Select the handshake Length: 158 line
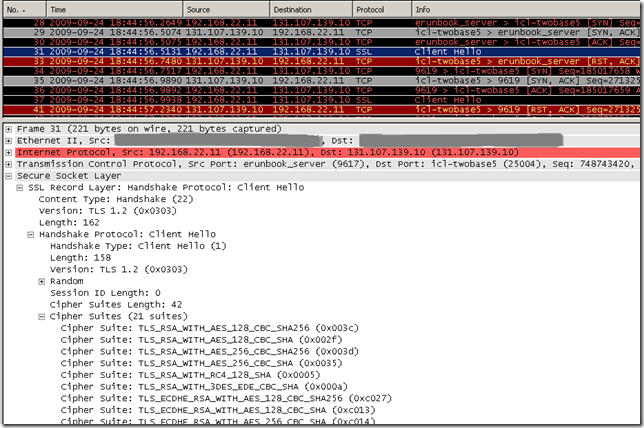The image size is (644, 428). click(80, 258)
